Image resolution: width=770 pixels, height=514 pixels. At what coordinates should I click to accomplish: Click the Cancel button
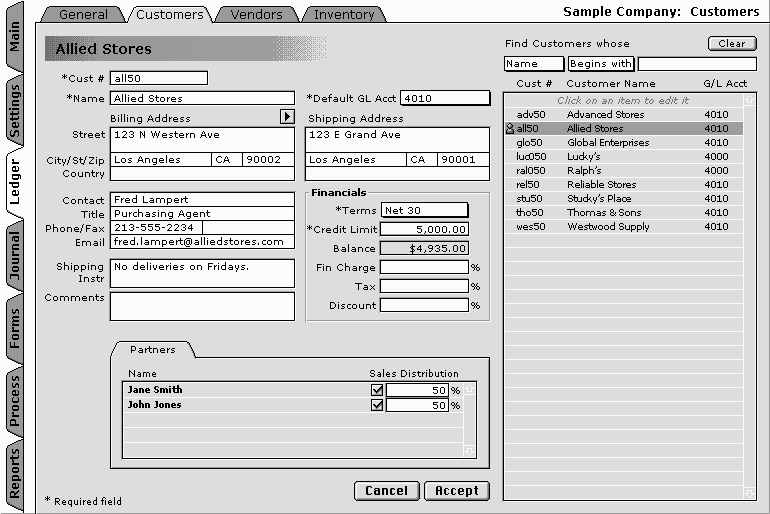[386, 491]
